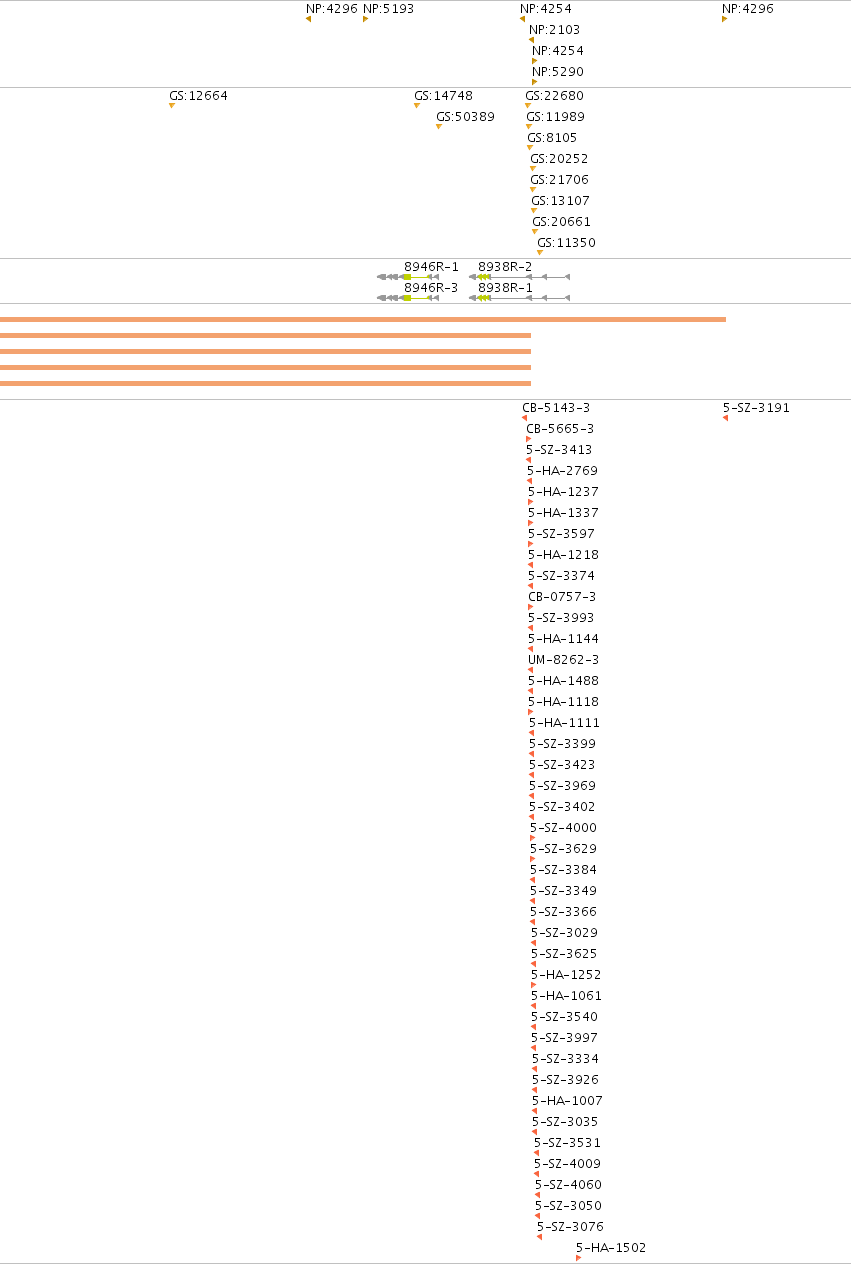Open the 8938R-2 gene model label
The image size is (851, 1264).
[505, 267]
